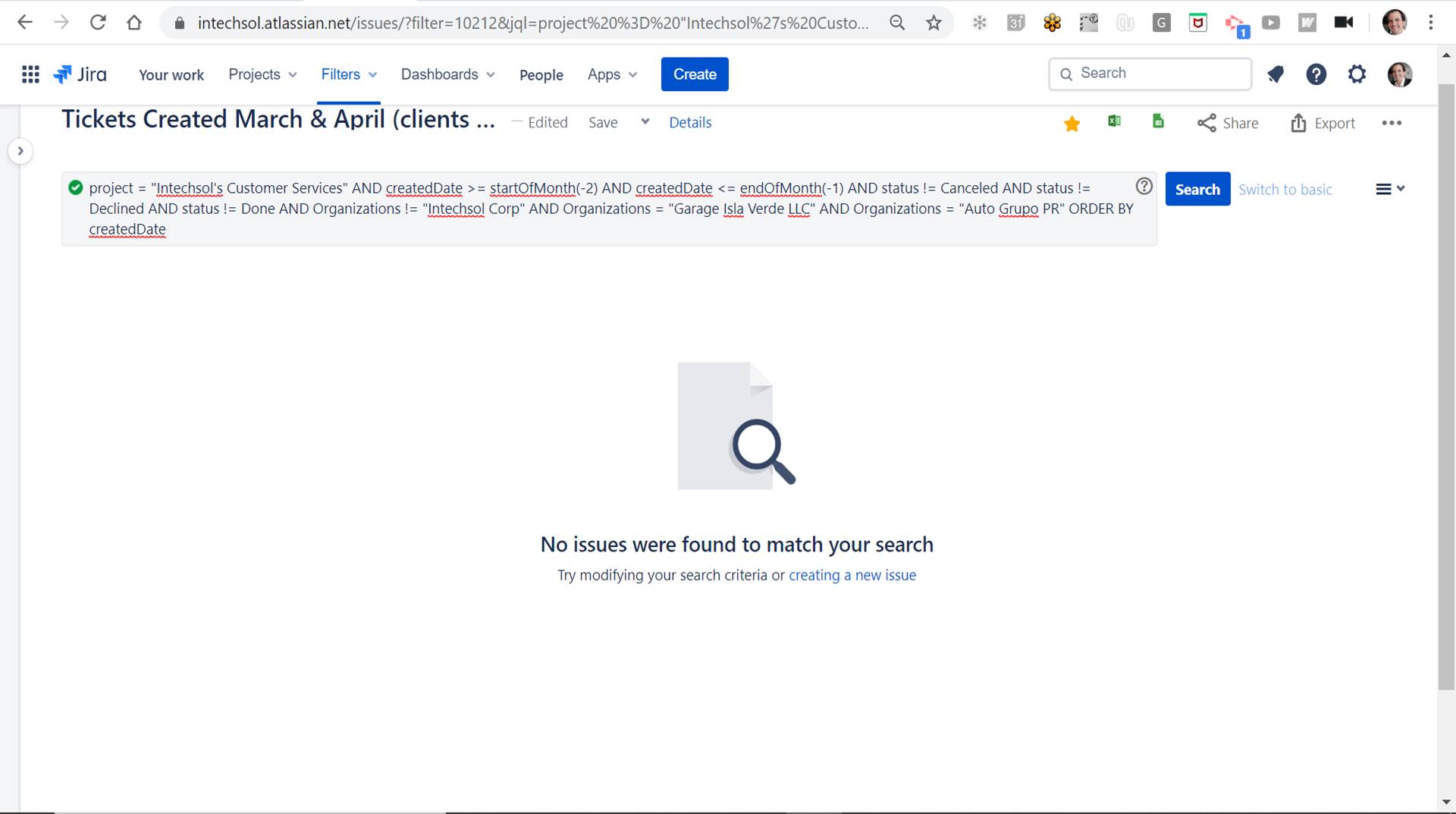Open the Jira app switcher grid icon
The image size is (1456, 814).
point(30,74)
